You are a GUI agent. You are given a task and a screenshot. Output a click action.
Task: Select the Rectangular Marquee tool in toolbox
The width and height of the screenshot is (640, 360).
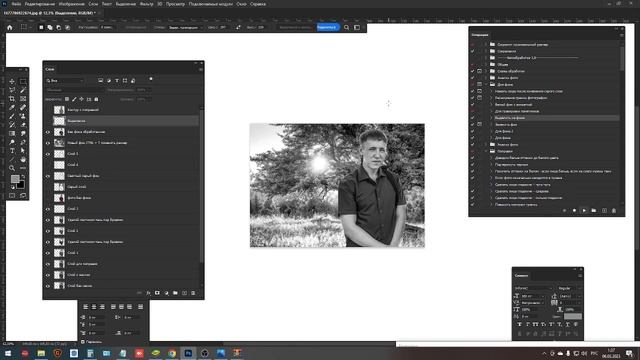click(x=23, y=82)
